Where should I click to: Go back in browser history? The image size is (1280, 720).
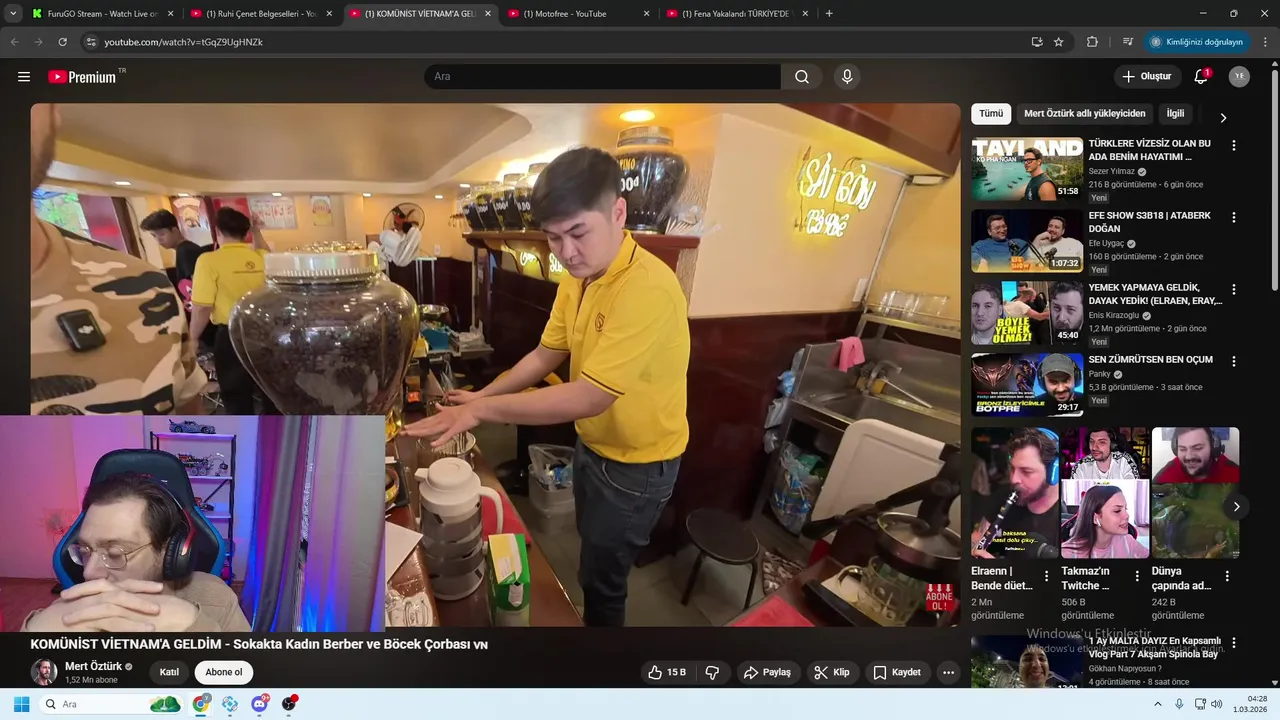click(x=14, y=42)
